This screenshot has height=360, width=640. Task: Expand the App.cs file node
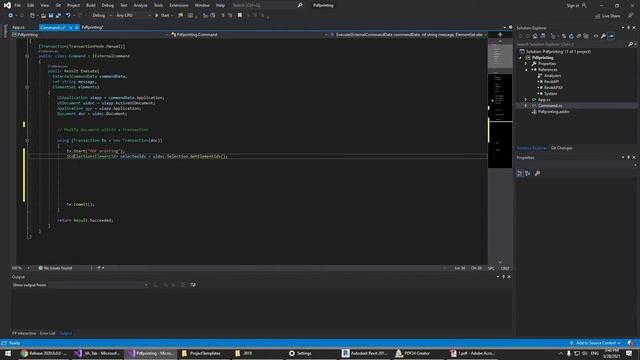click(526, 100)
